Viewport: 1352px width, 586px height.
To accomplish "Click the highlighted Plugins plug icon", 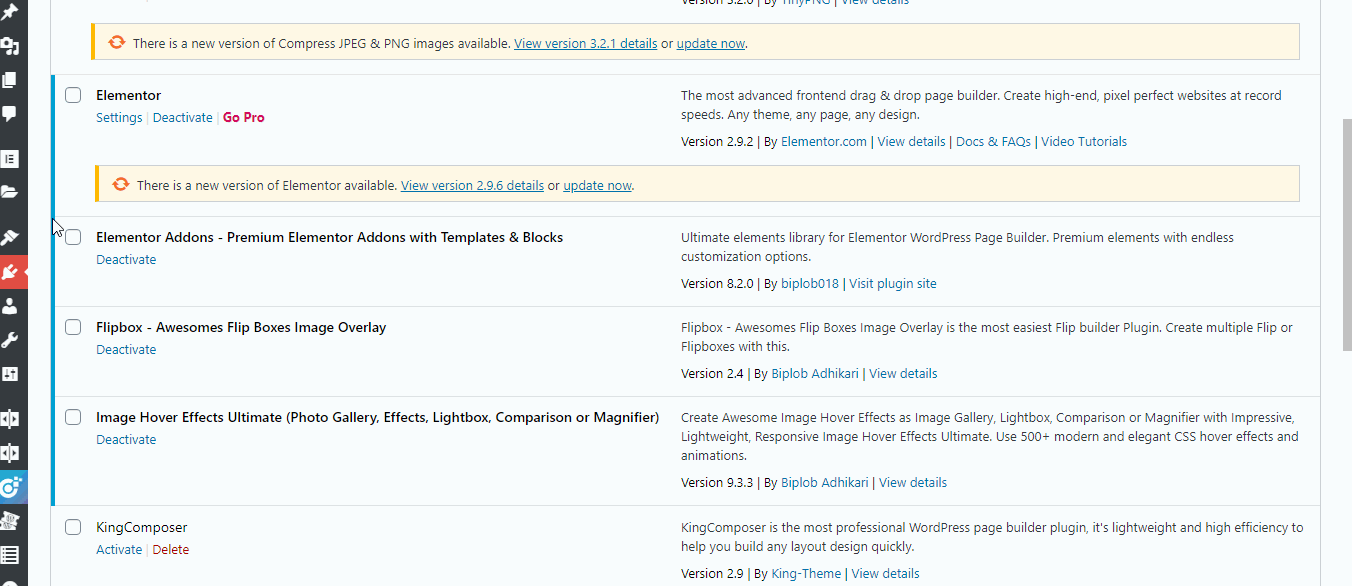I will click(x=10, y=272).
